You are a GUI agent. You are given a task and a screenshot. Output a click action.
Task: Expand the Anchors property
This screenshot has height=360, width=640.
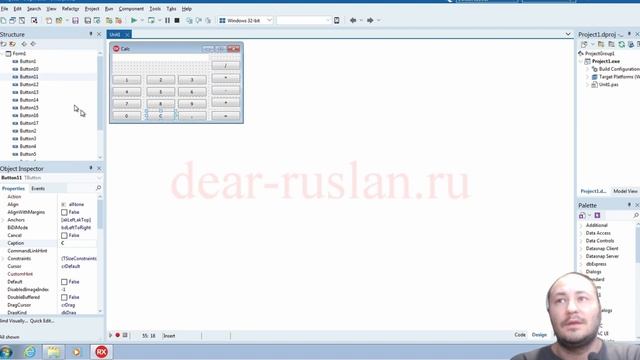3,220
